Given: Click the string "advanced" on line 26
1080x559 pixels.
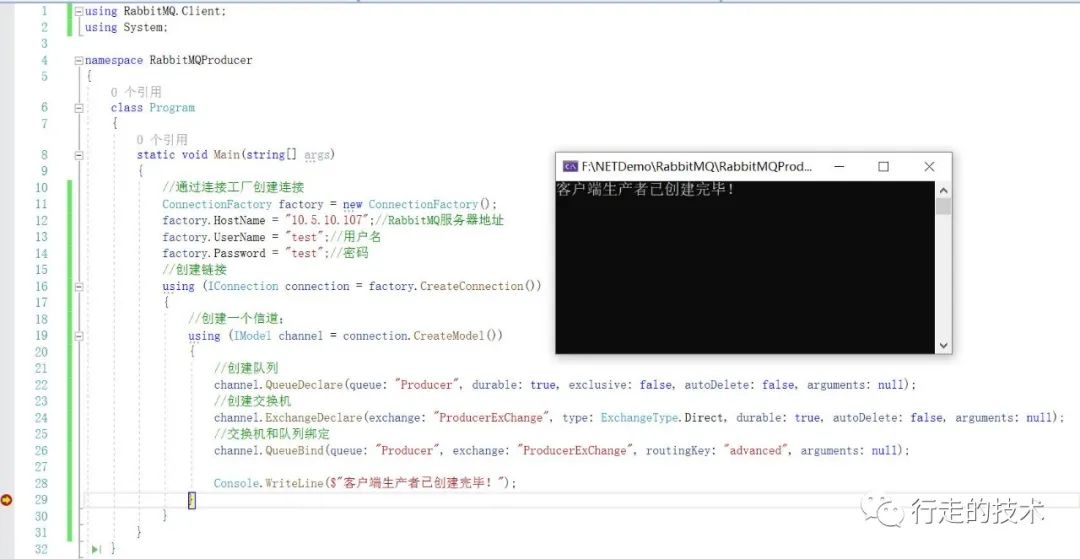Looking at the screenshot, I should 756,450.
